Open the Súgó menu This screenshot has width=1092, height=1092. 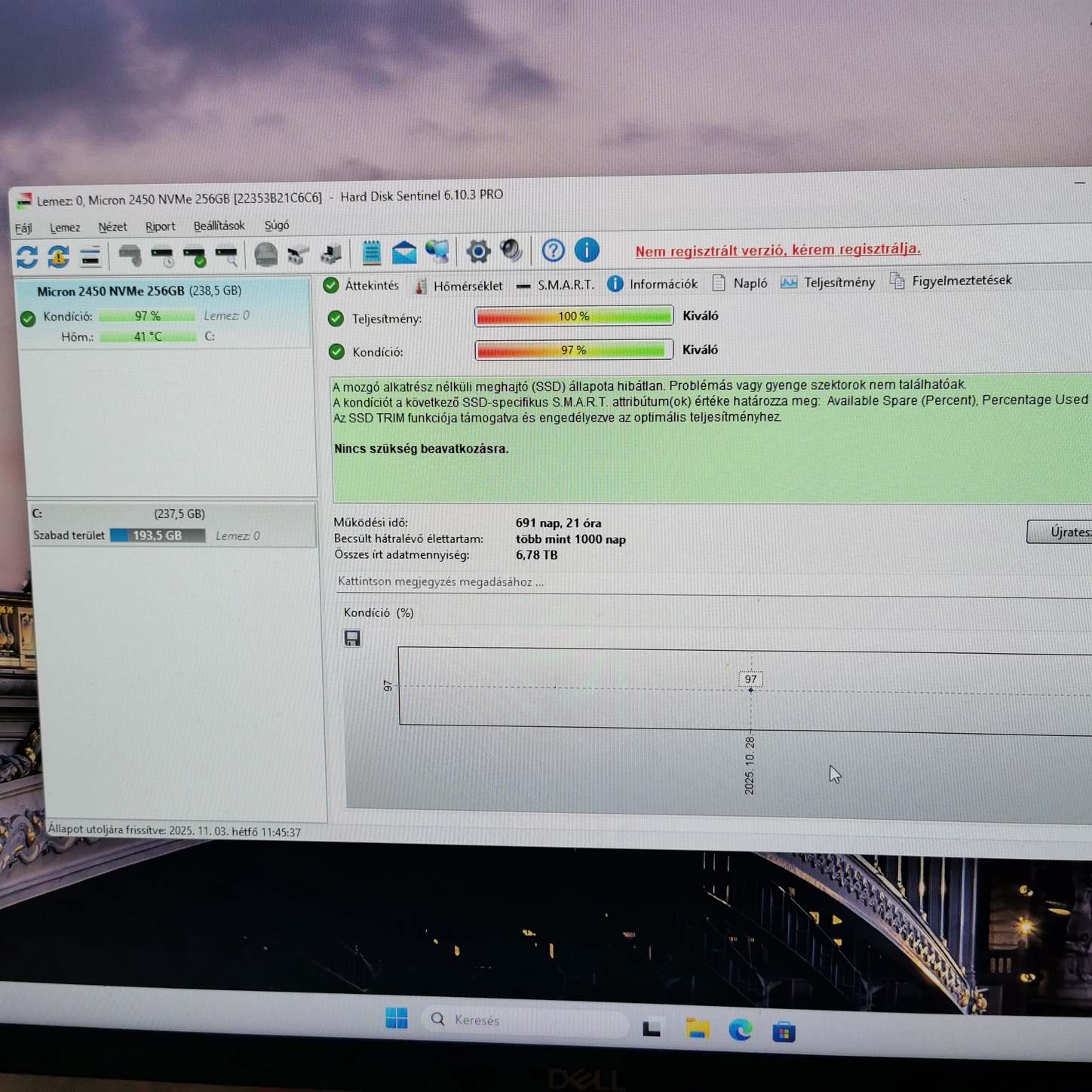coord(277,225)
